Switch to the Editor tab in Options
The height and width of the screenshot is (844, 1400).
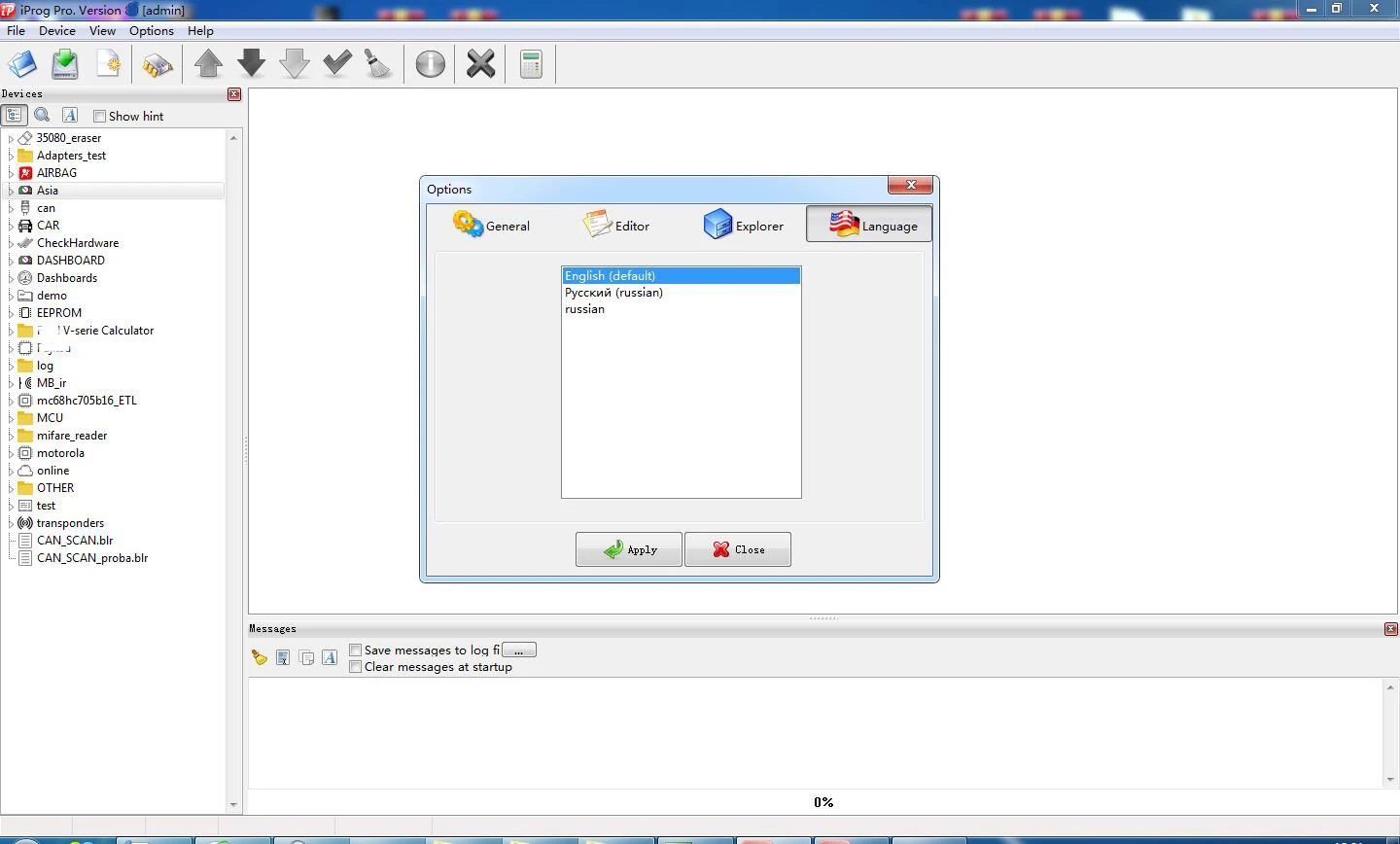click(616, 225)
